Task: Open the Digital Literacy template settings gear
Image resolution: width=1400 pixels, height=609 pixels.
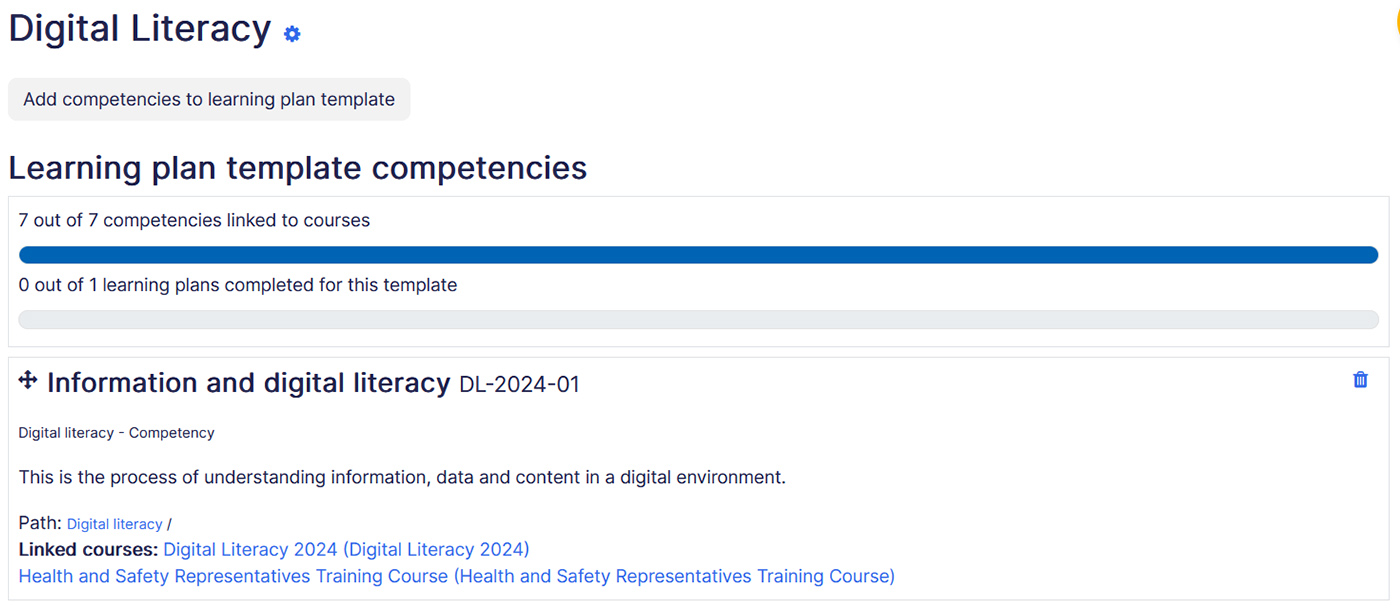Action: point(291,34)
